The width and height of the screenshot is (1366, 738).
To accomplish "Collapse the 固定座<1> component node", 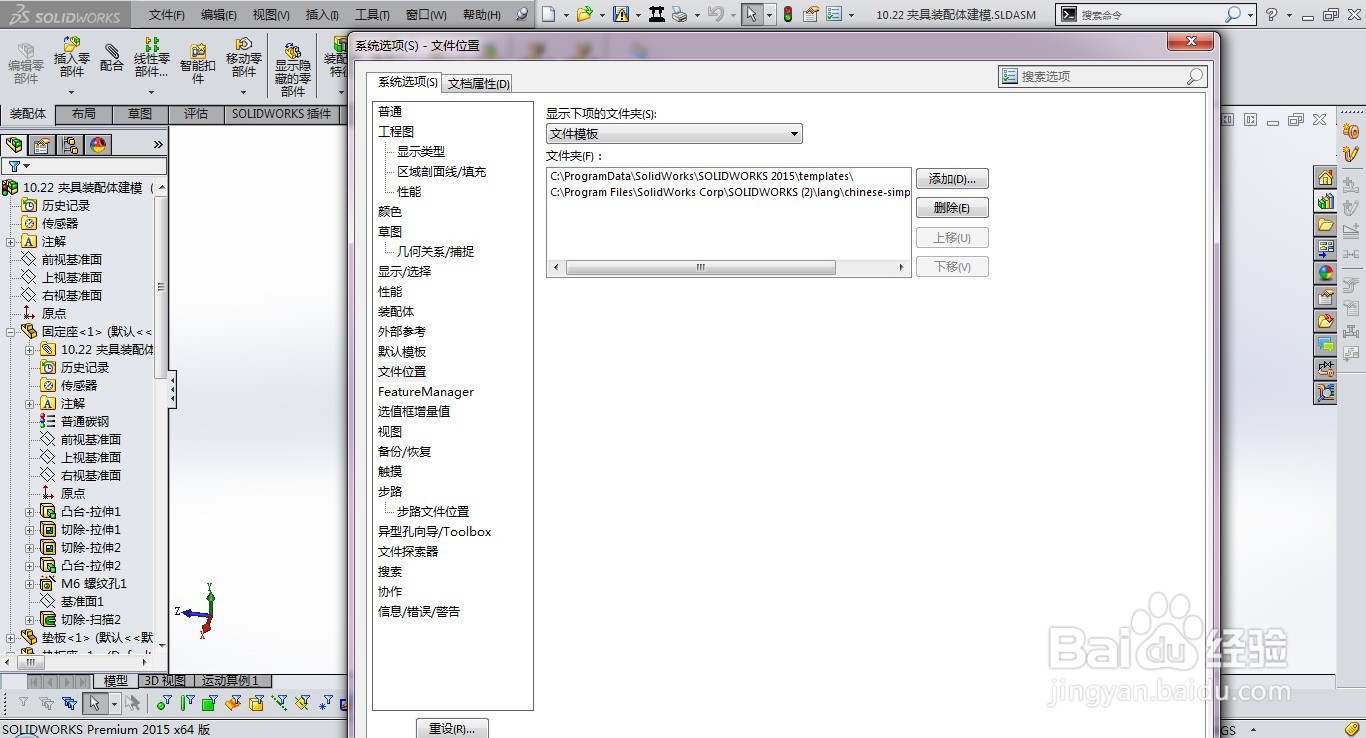I will point(11,331).
